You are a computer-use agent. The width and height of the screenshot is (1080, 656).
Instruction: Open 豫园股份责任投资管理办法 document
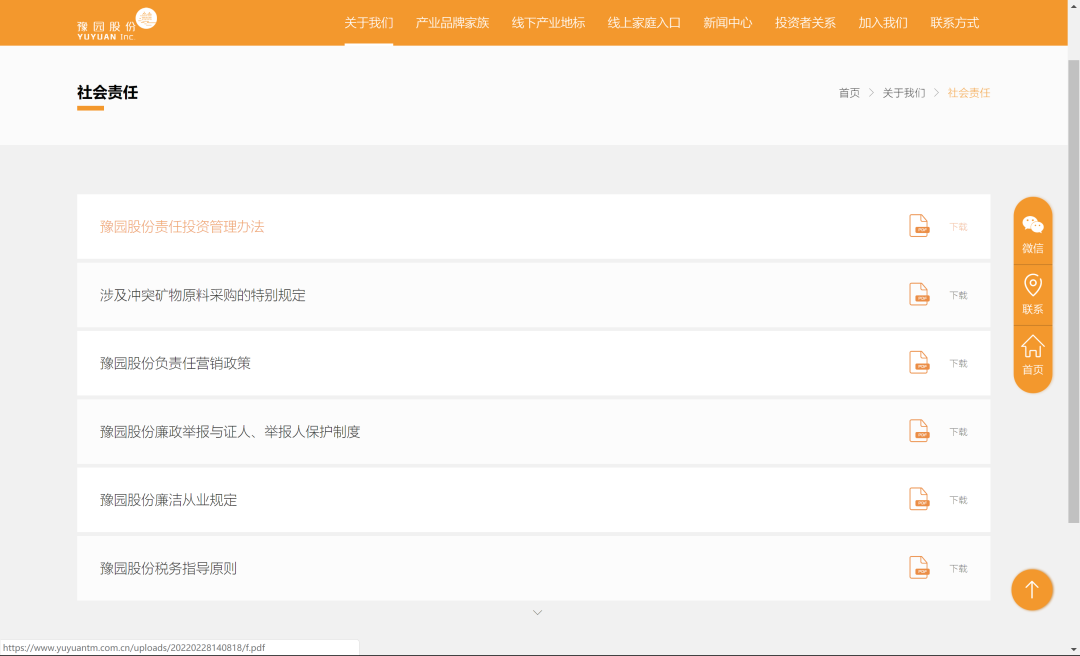point(182,227)
